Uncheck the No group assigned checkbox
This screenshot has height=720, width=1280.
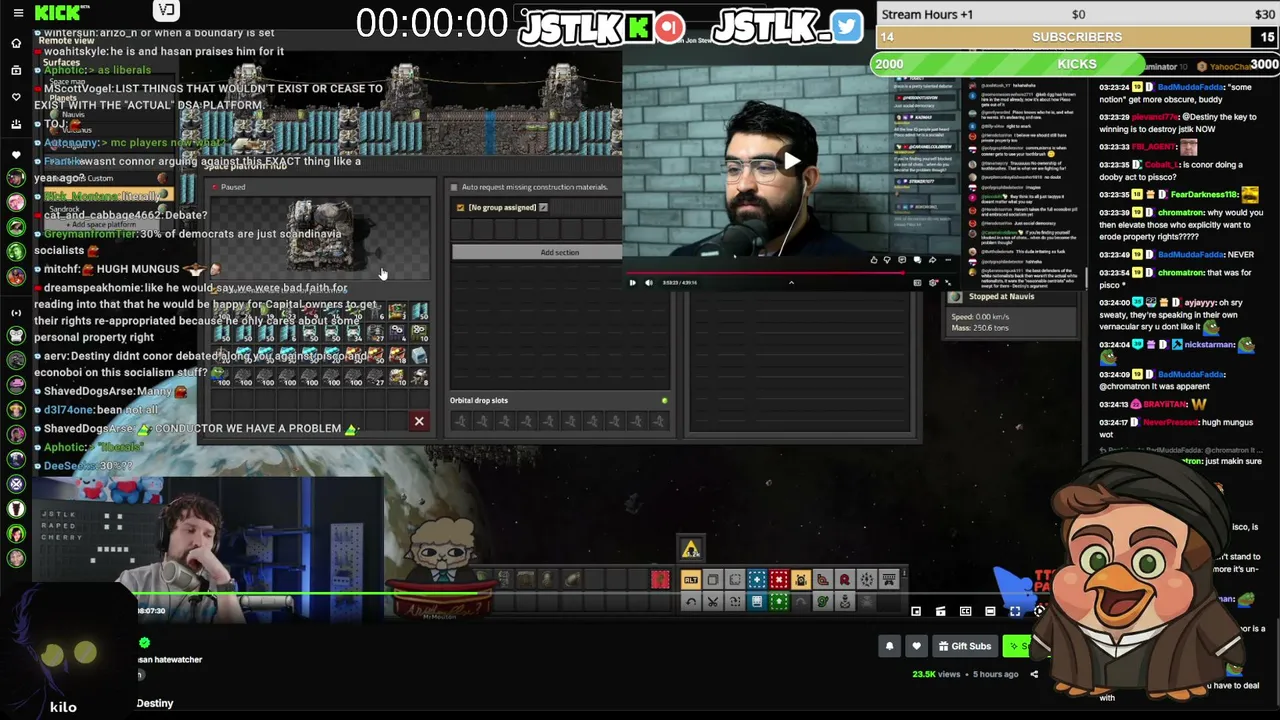[461, 208]
